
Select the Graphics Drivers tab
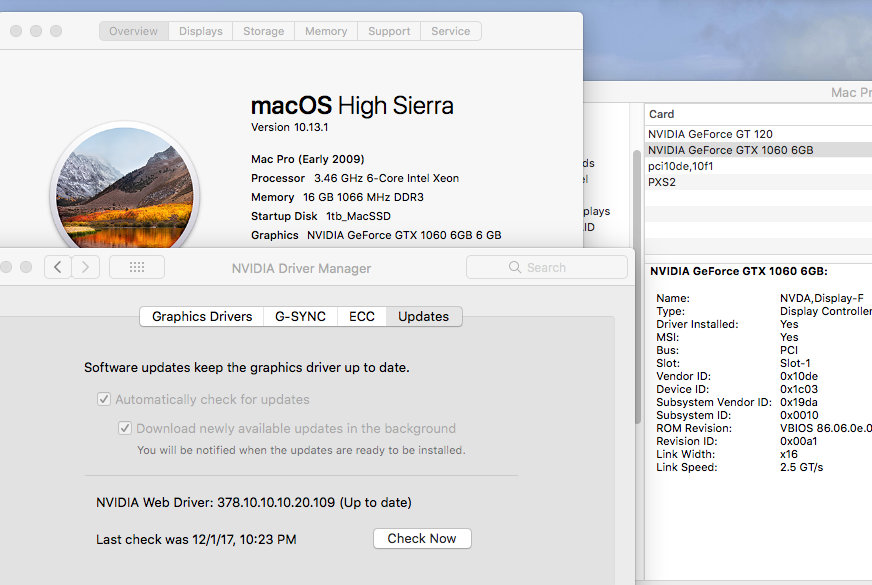(x=202, y=316)
